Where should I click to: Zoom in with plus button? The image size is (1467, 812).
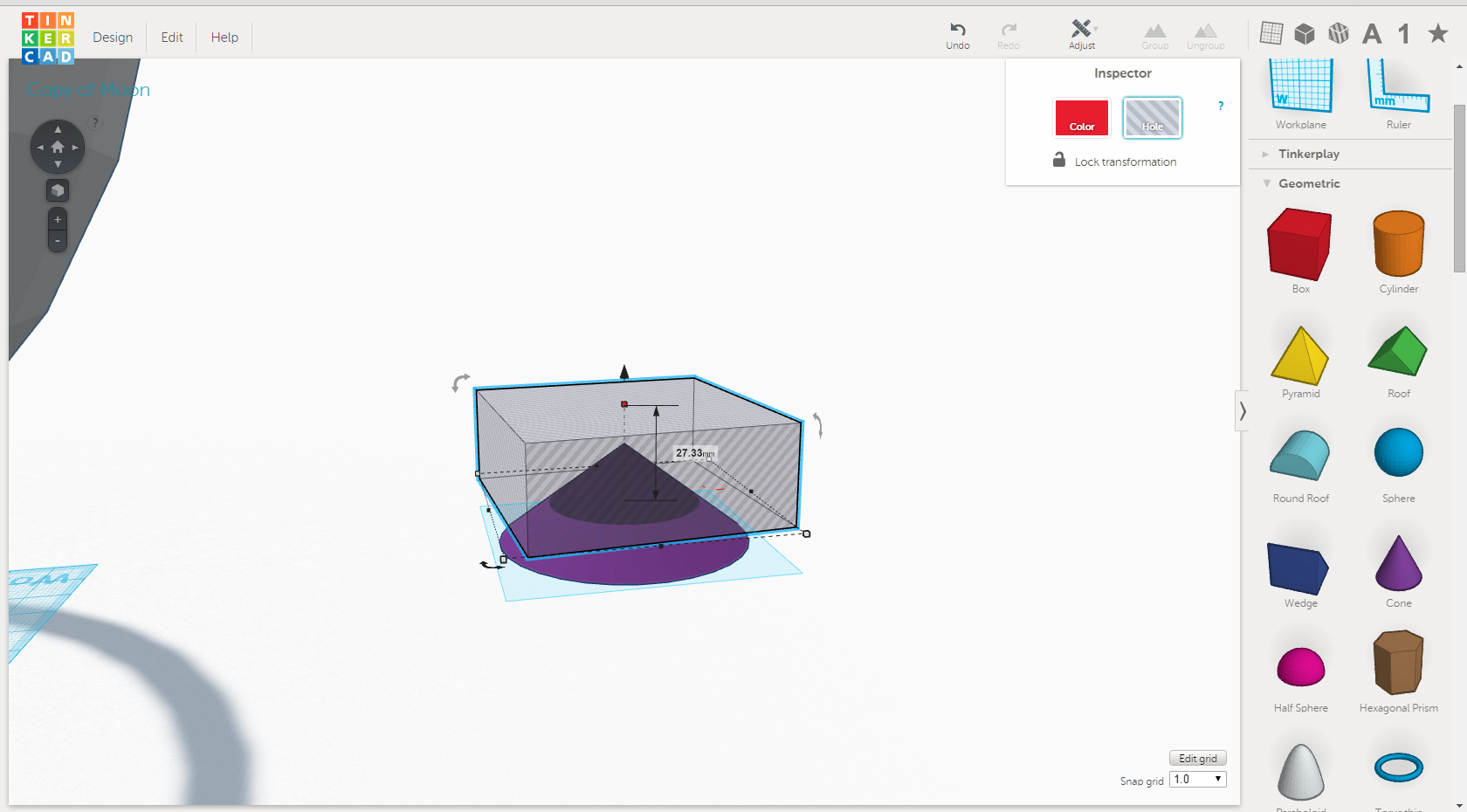click(x=58, y=219)
